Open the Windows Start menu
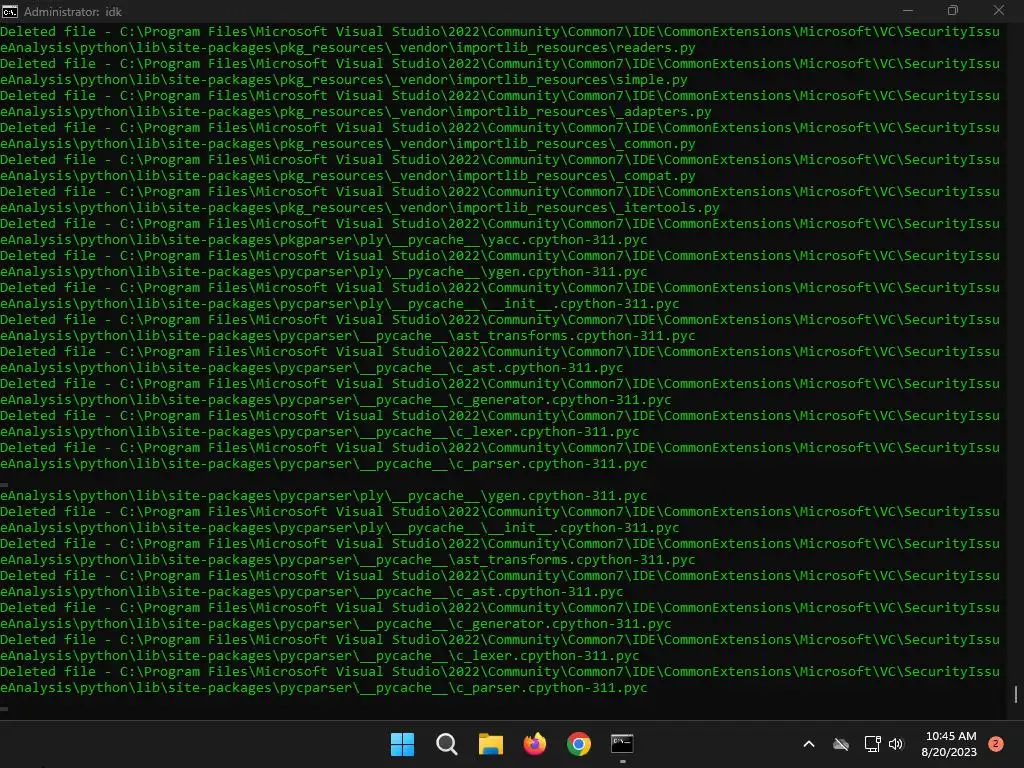This screenshot has height=768, width=1024. click(402, 744)
